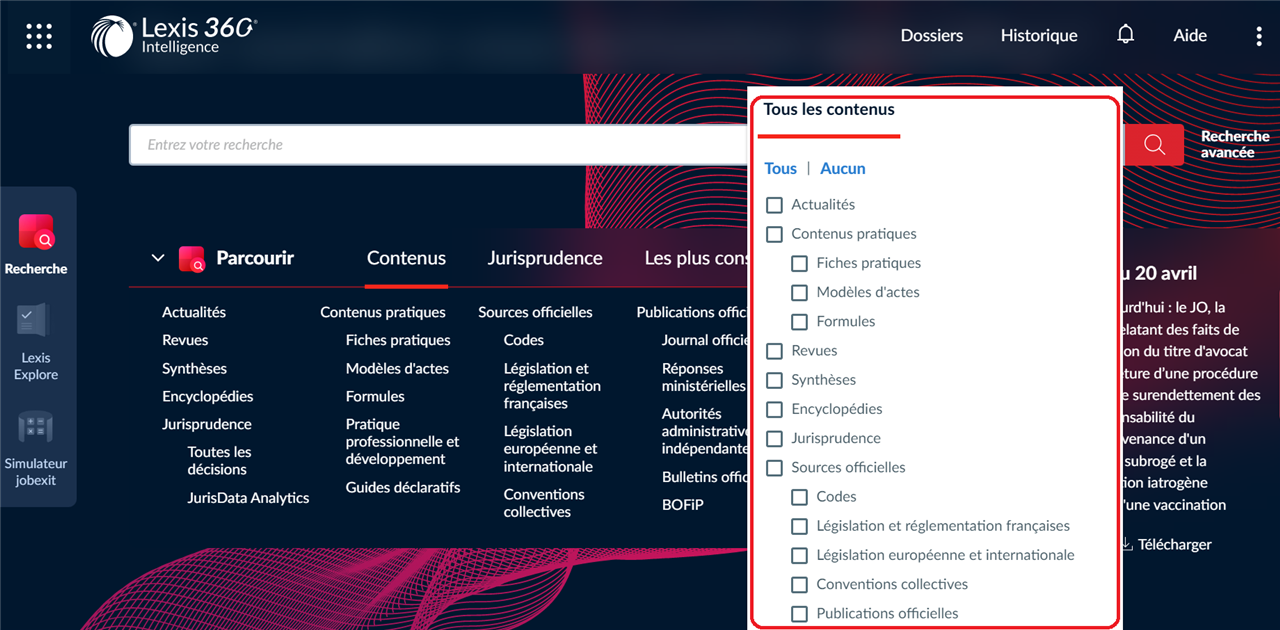Check the Actualités checkbox

click(774, 205)
